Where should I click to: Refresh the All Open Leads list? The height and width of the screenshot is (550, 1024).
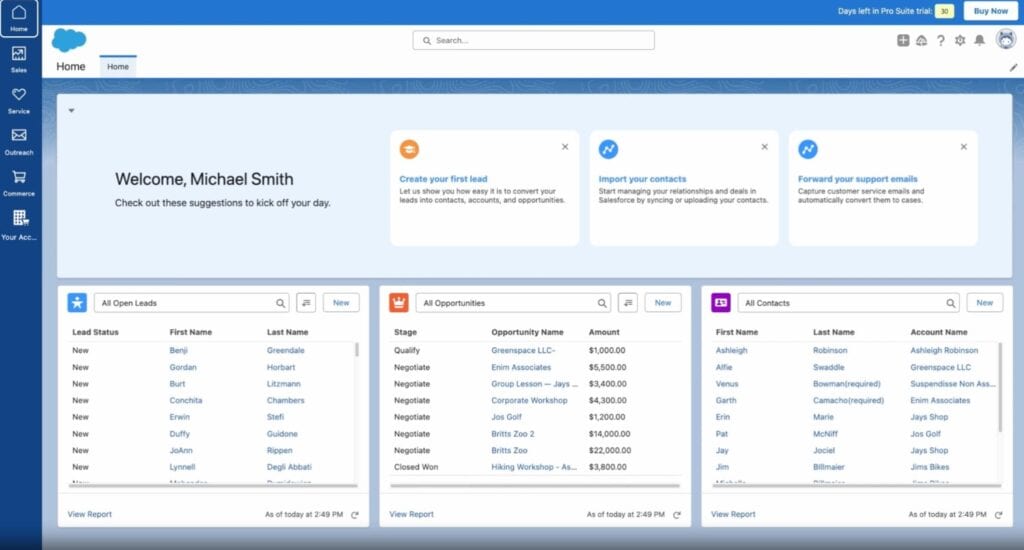(355, 515)
